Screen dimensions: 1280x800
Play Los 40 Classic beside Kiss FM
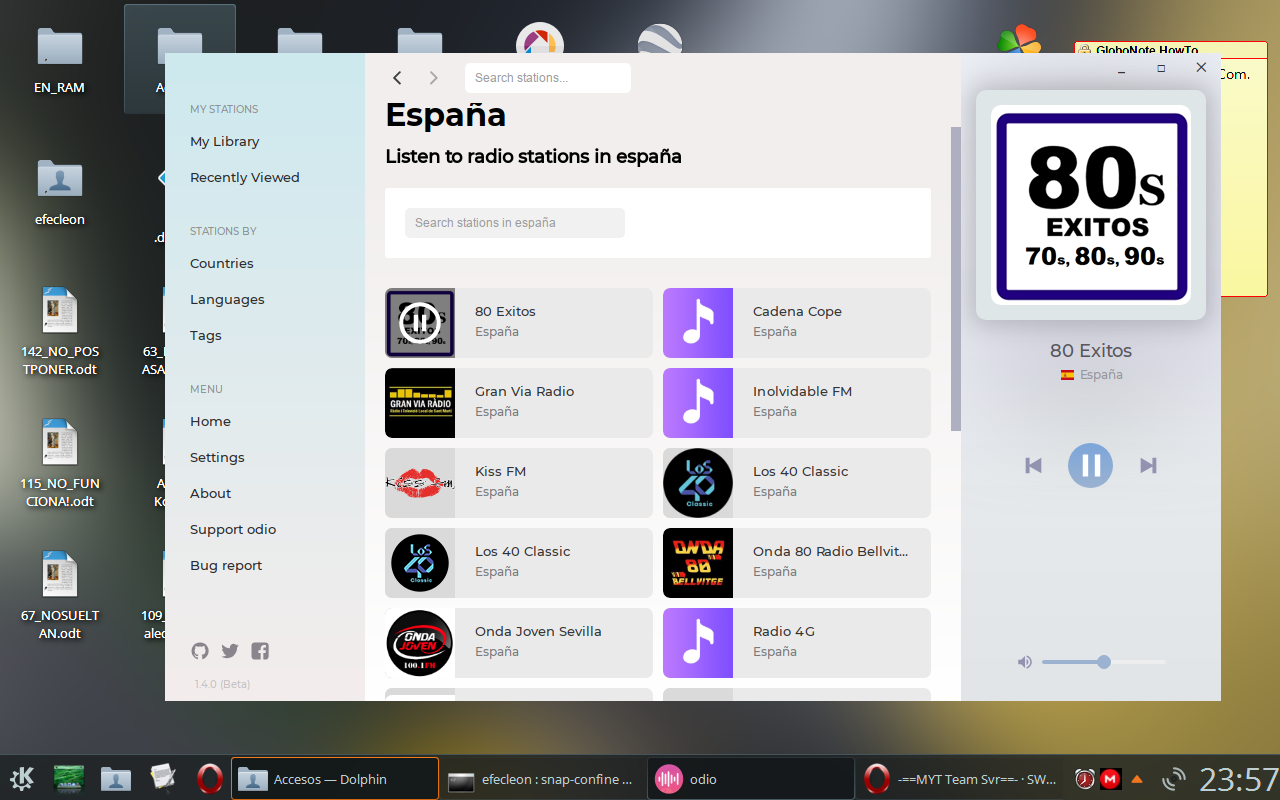698,483
